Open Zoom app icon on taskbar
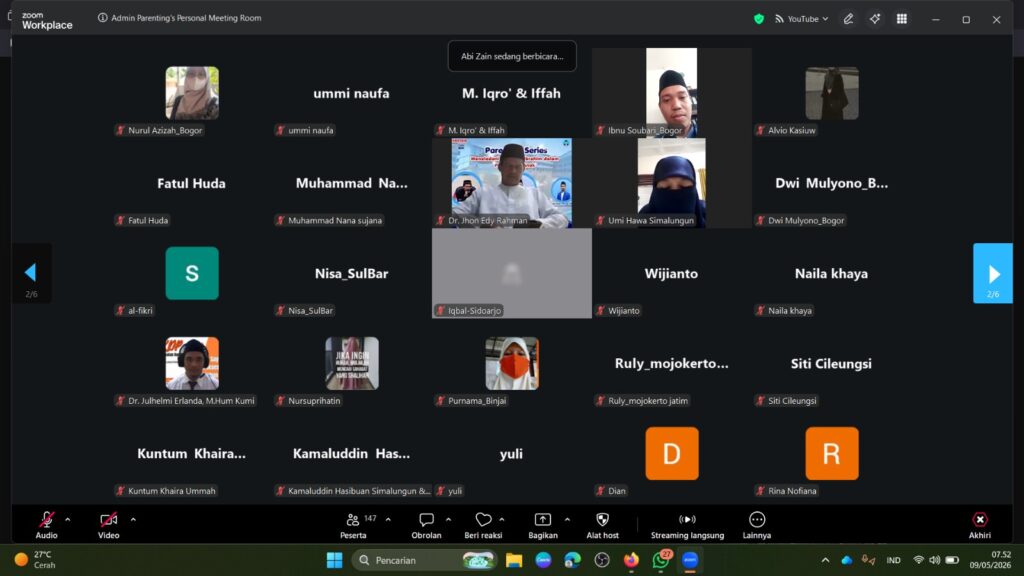This screenshot has height=576, width=1024. 690,560
